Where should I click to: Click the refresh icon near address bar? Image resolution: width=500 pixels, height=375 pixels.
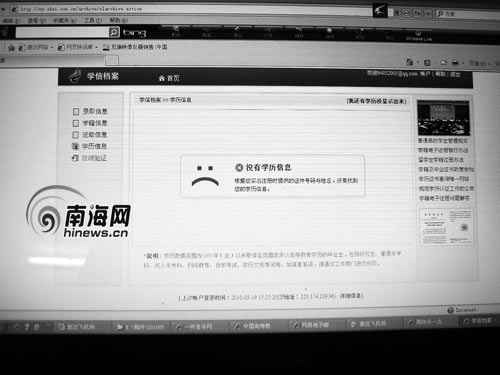pos(417,13)
